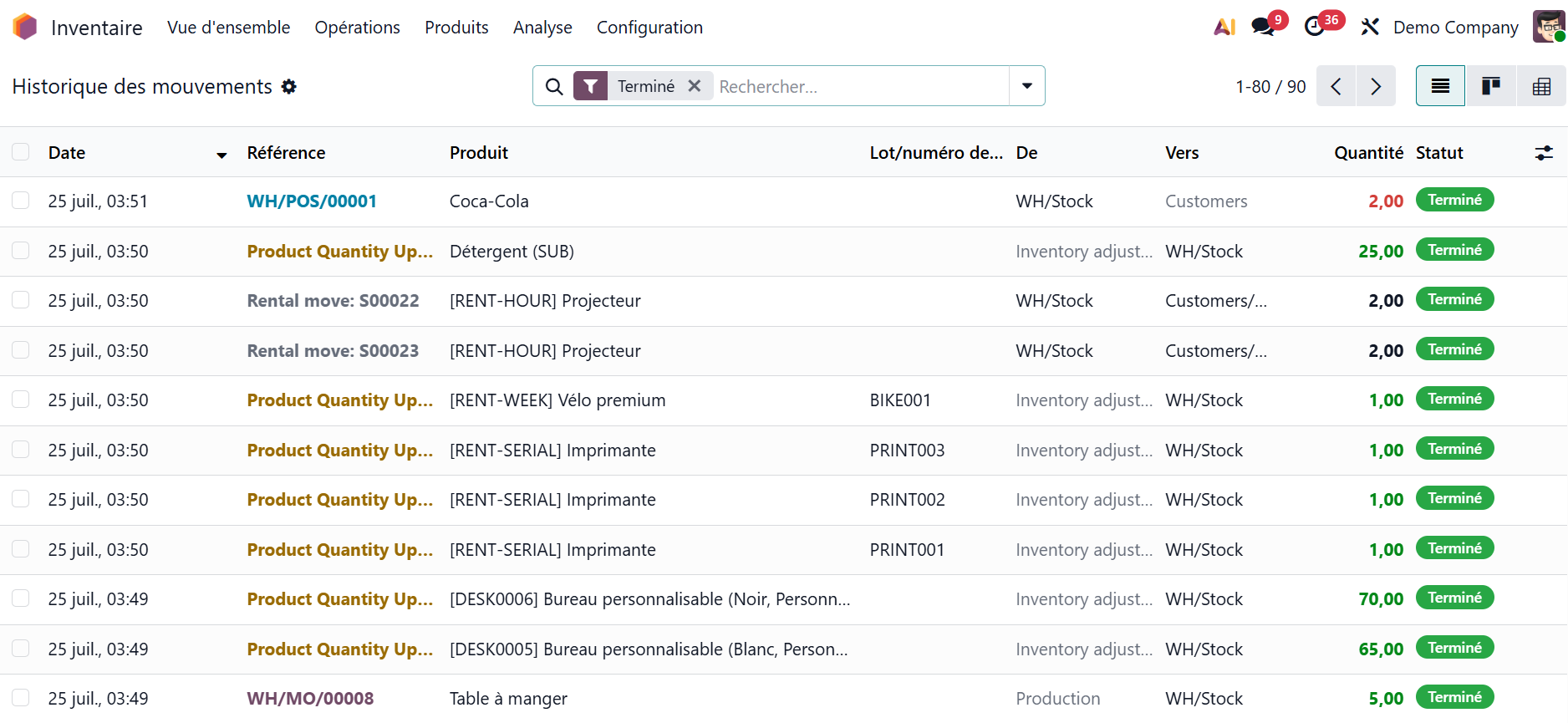Click the search magnifier icon
The image size is (1568, 723).
tap(553, 86)
